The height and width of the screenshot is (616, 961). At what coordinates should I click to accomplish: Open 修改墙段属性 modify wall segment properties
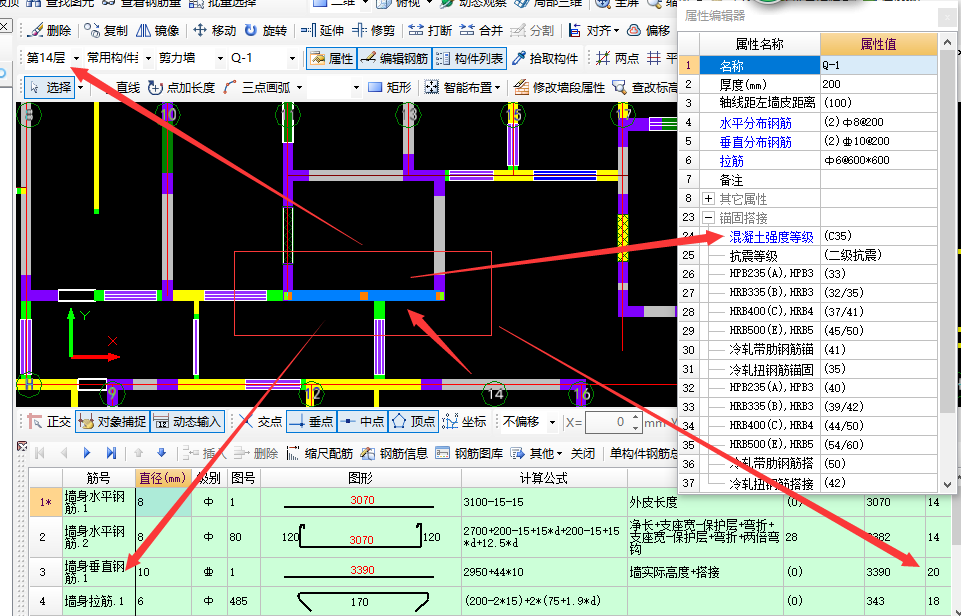coord(560,88)
